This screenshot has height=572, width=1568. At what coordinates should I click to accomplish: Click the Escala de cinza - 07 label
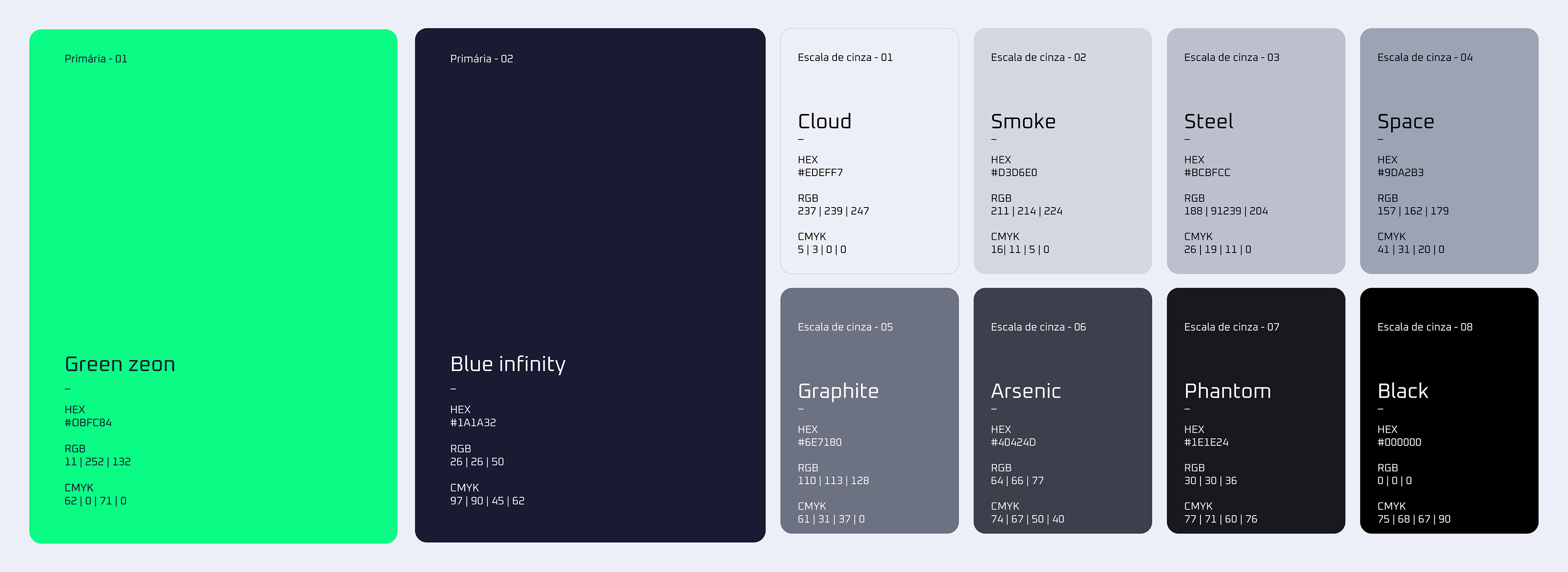pyautogui.click(x=1232, y=327)
